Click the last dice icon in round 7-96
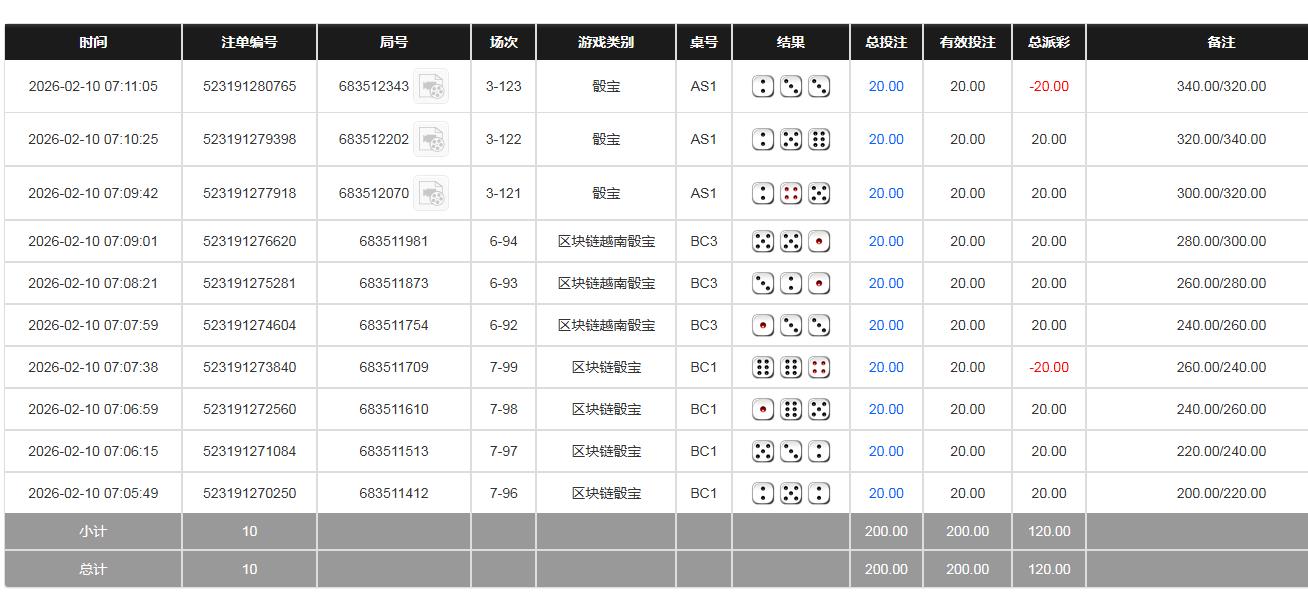 (817, 493)
